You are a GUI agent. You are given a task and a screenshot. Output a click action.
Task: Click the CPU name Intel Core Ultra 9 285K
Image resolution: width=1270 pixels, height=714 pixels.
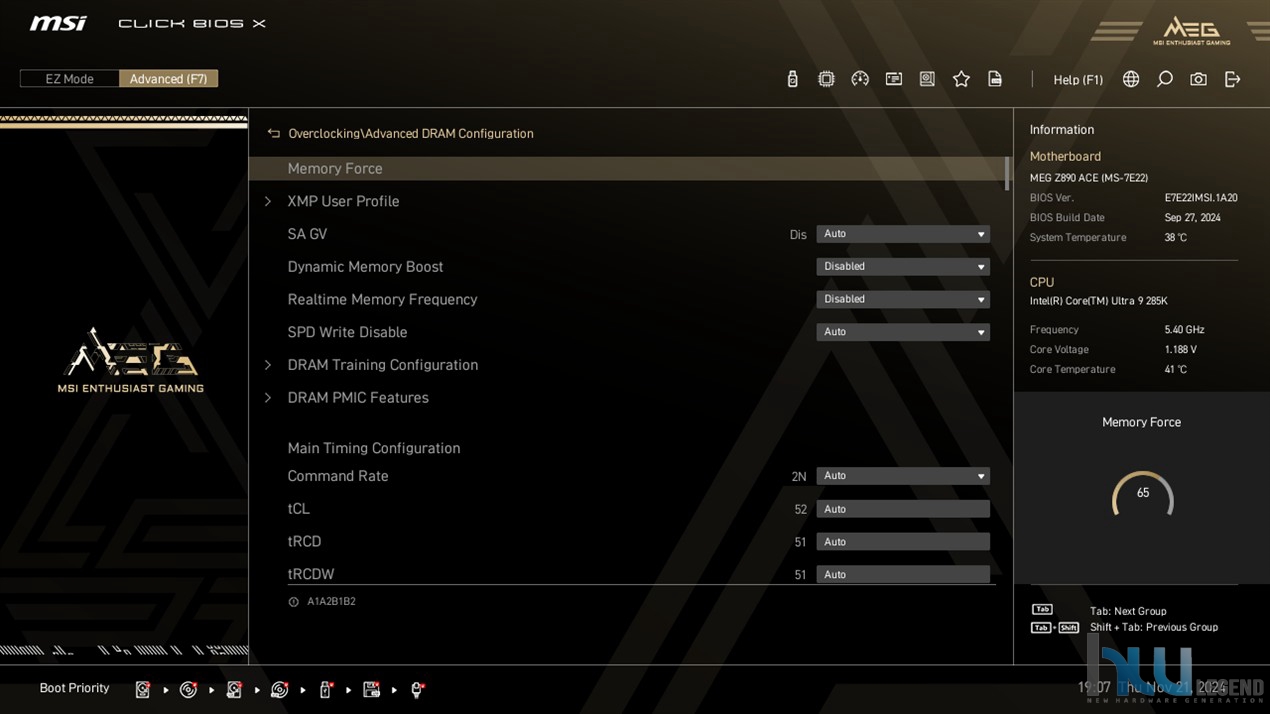pos(1099,301)
